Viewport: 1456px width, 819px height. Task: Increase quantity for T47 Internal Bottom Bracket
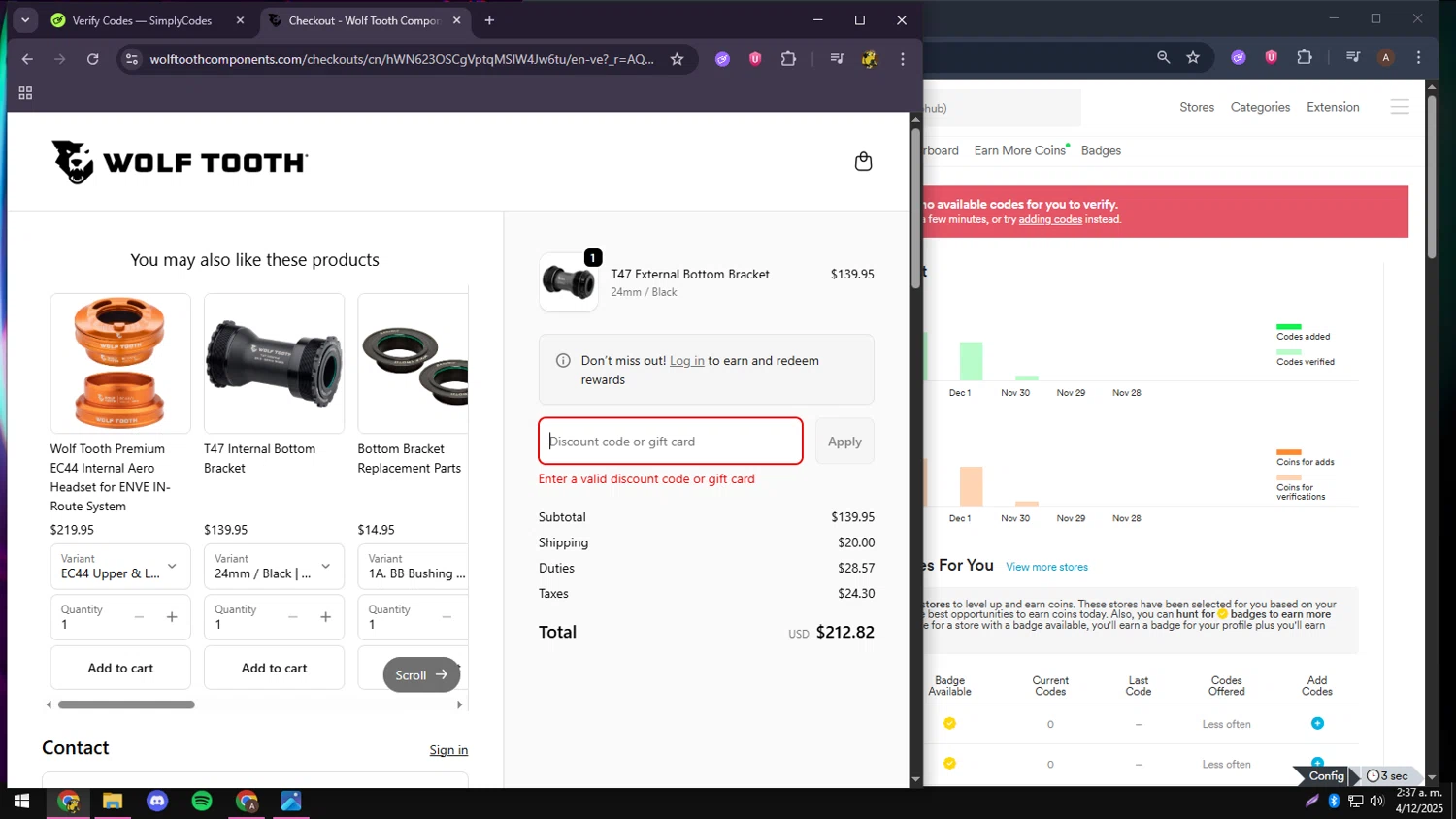(x=325, y=617)
